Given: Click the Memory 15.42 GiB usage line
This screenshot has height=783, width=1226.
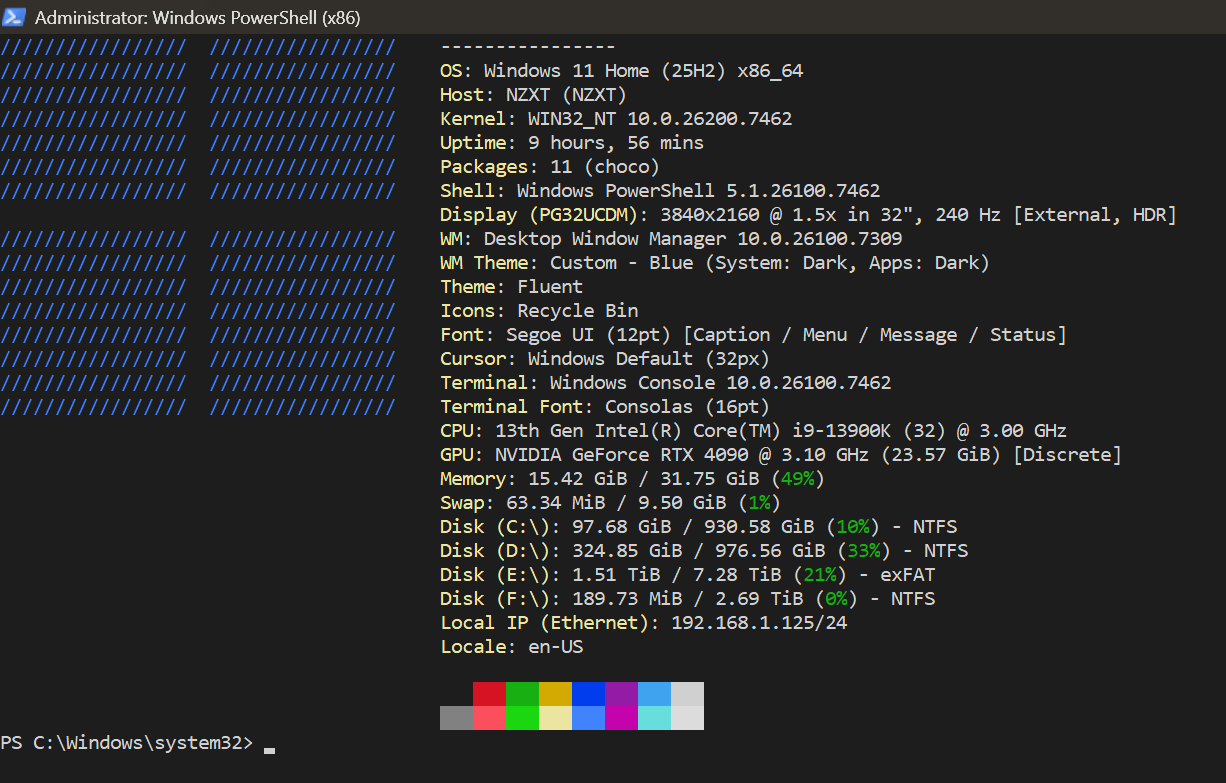Looking at the screenshot, I should (633, 479).
